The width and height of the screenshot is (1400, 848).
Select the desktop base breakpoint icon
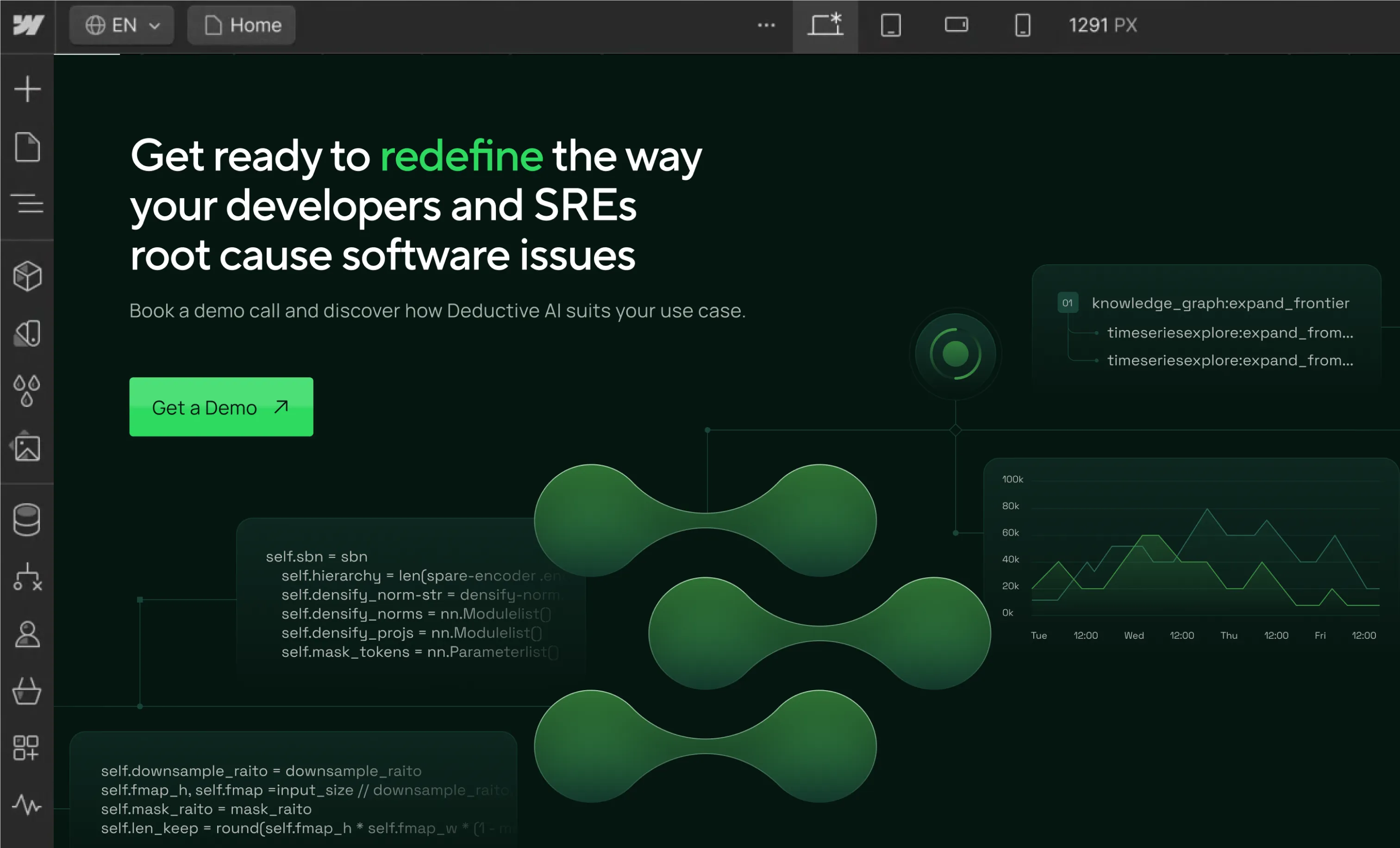tap(825, 25)
